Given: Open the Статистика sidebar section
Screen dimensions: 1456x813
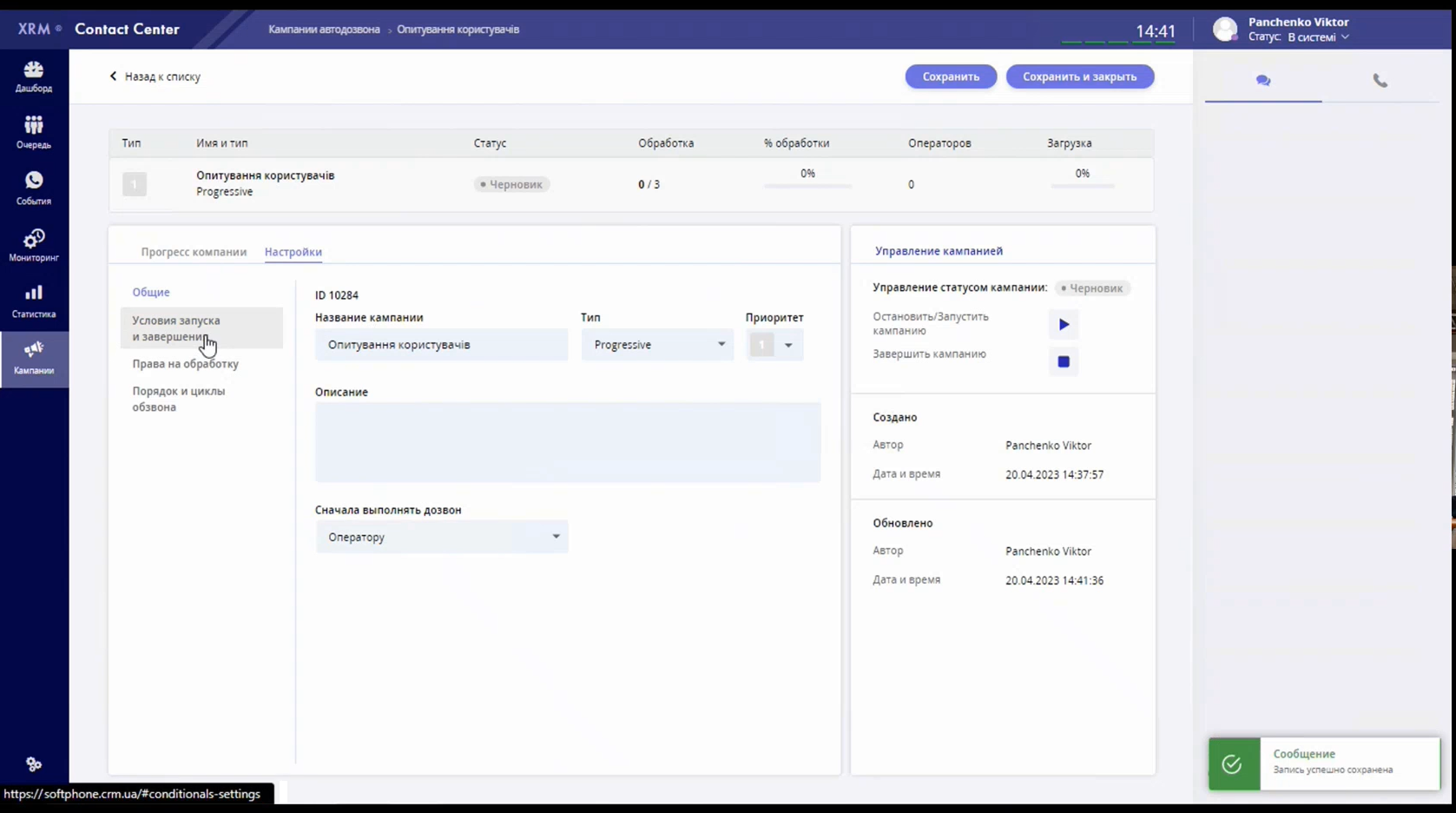Looking at the screenshot, I should coord(34,301).
